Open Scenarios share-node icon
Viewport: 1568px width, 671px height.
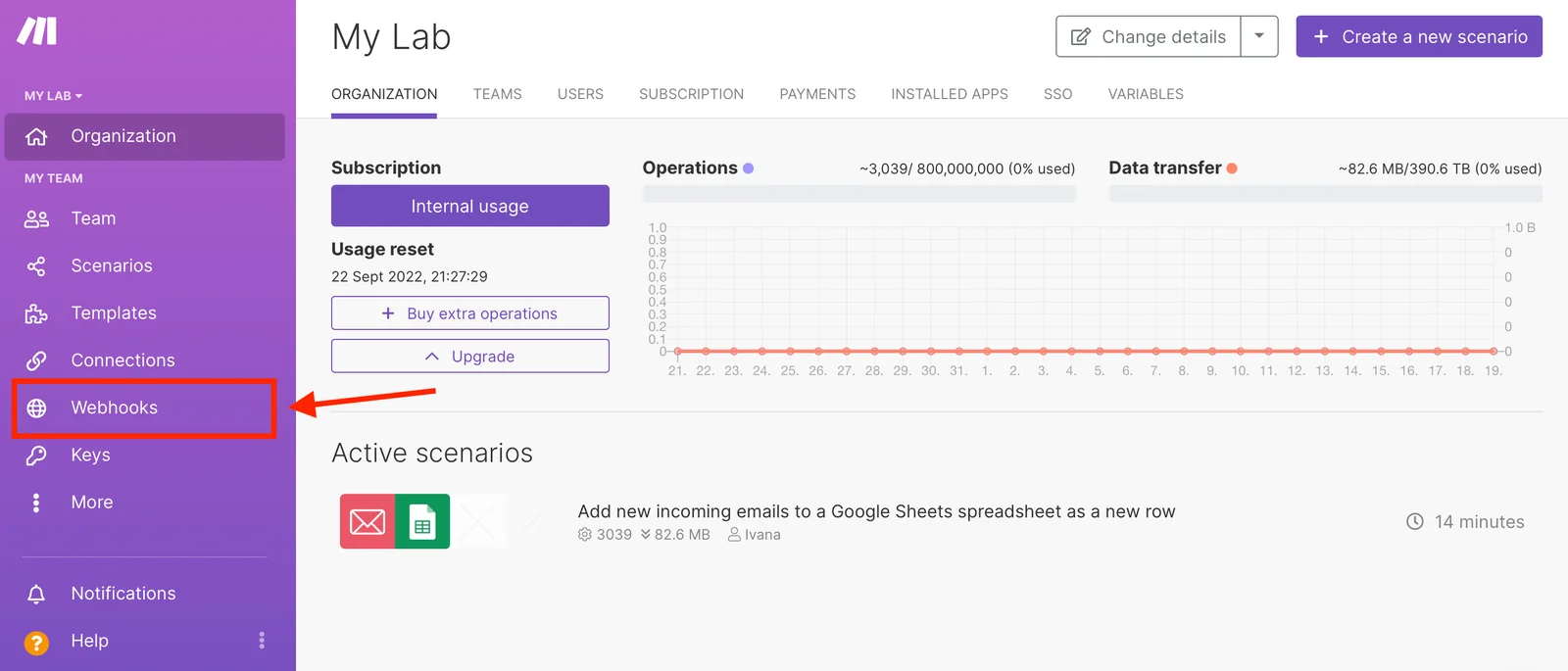[x=36, y=266]
